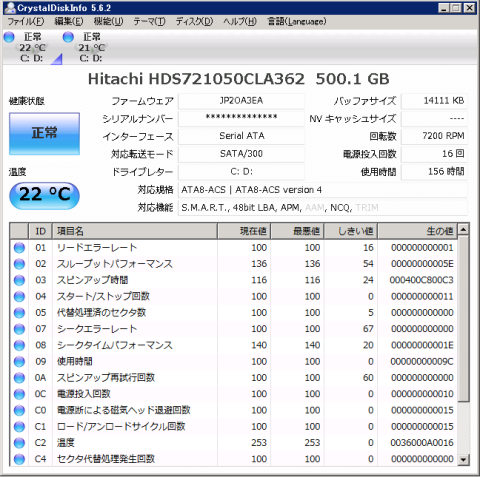480x477 pixels.
Task: Click the 7200 RPM rotation field
Action: (434, 136)
